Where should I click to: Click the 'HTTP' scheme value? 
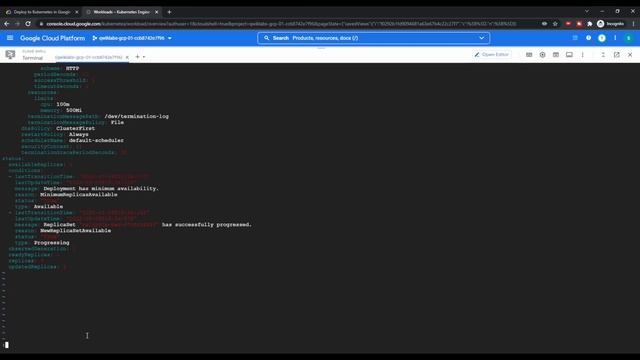(72, 69)
